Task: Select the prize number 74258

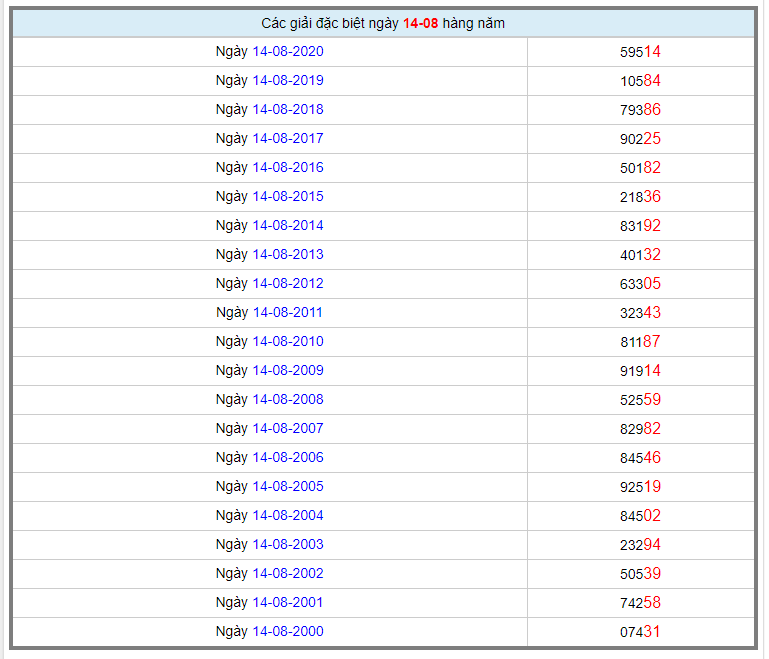Action: pyautogui.click(x=640, y=602)
